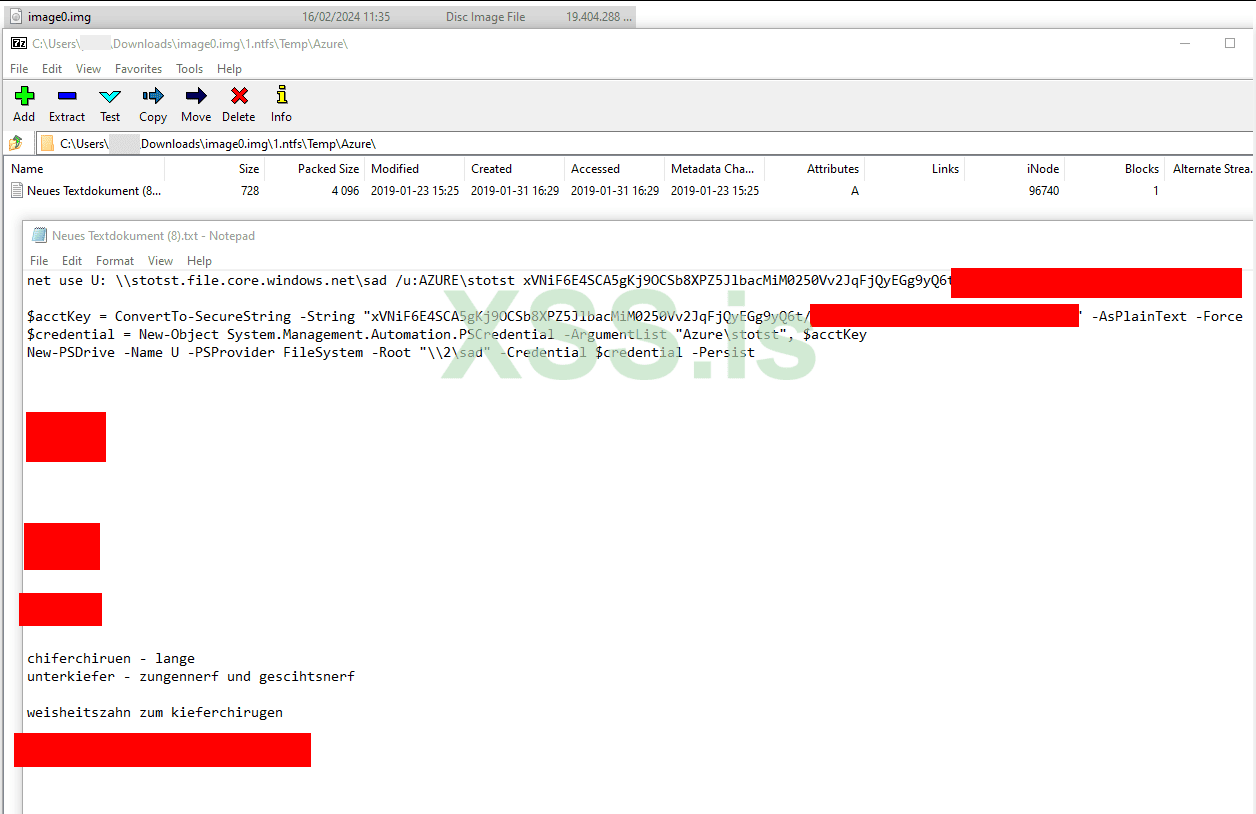
Task: Click 'weisheitszahn zum kieferchirugen' line
Action: coord(155,712)
